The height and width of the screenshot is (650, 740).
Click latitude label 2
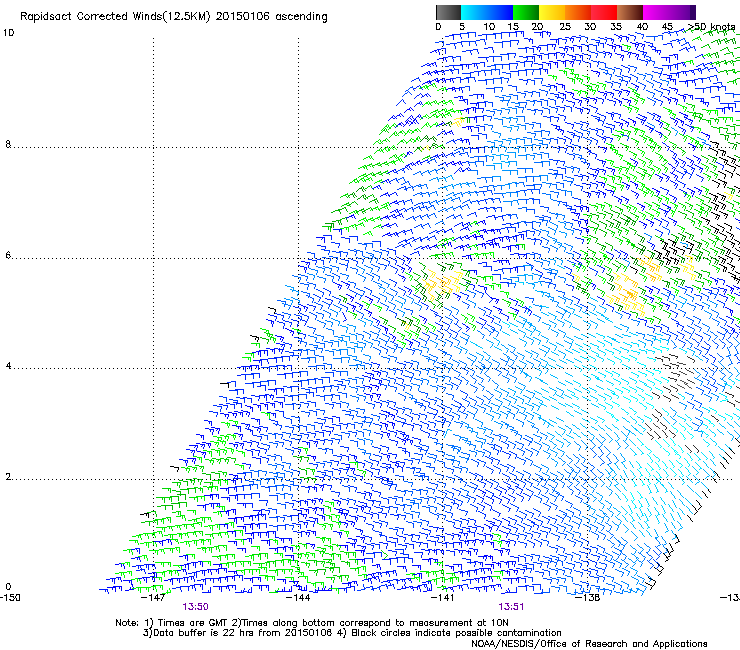coord(8,477)
